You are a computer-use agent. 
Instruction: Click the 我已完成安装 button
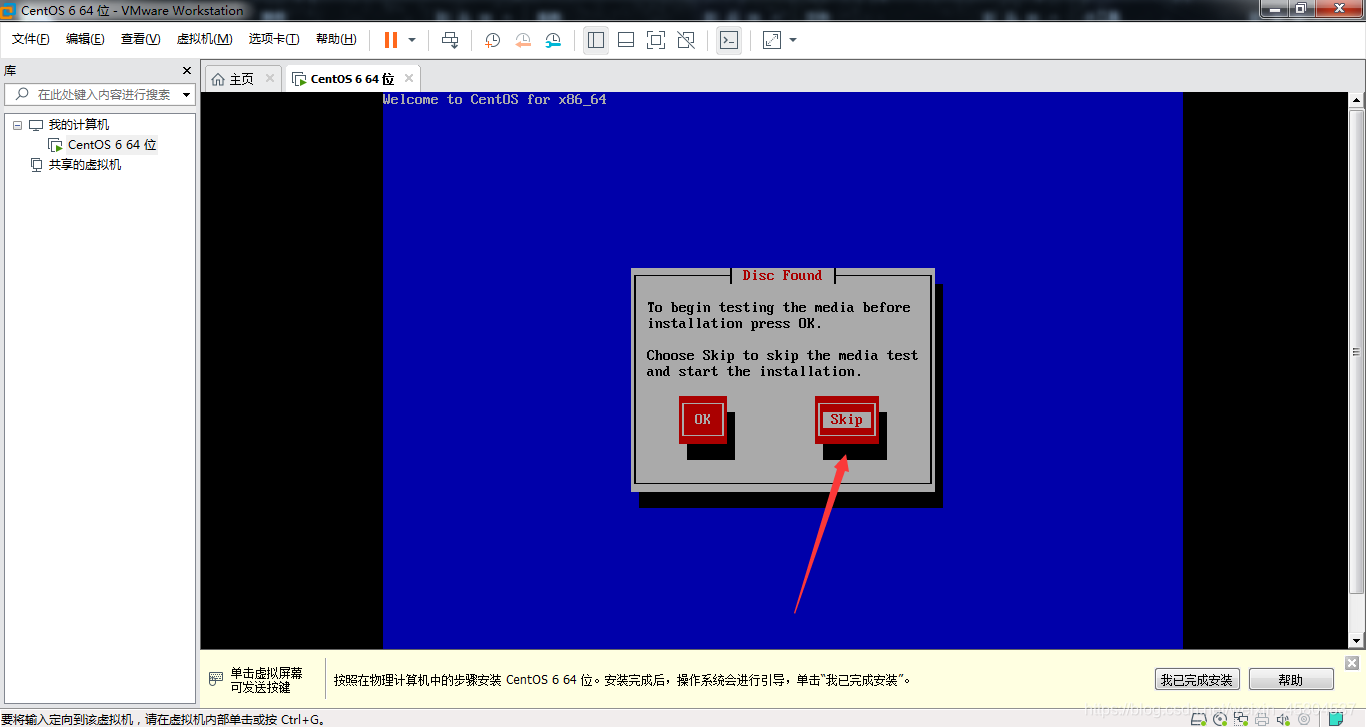pyautogui.click(x=1197, y=680)
